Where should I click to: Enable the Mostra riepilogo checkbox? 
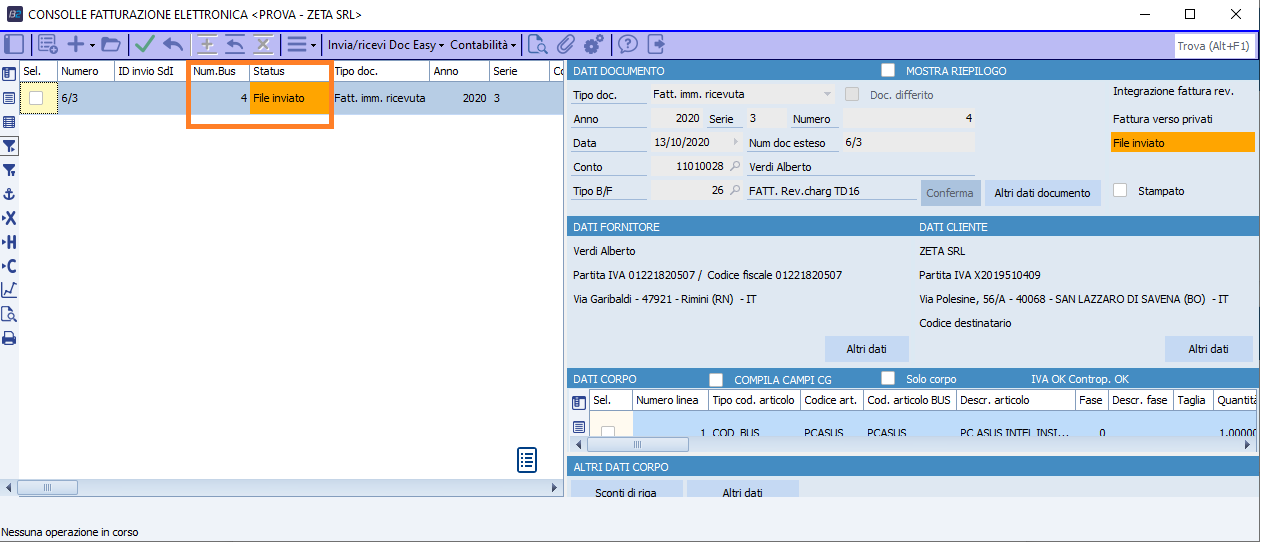(x=888, y=71)
